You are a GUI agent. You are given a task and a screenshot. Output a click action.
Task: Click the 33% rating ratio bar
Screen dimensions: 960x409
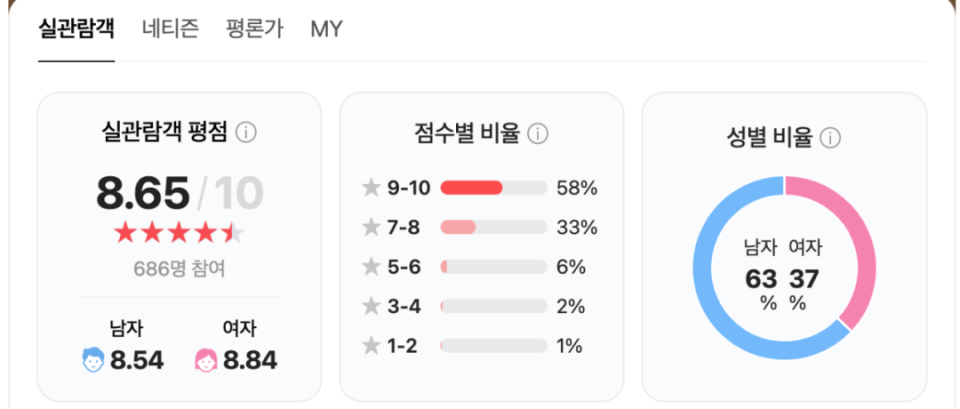click(493, 227)
